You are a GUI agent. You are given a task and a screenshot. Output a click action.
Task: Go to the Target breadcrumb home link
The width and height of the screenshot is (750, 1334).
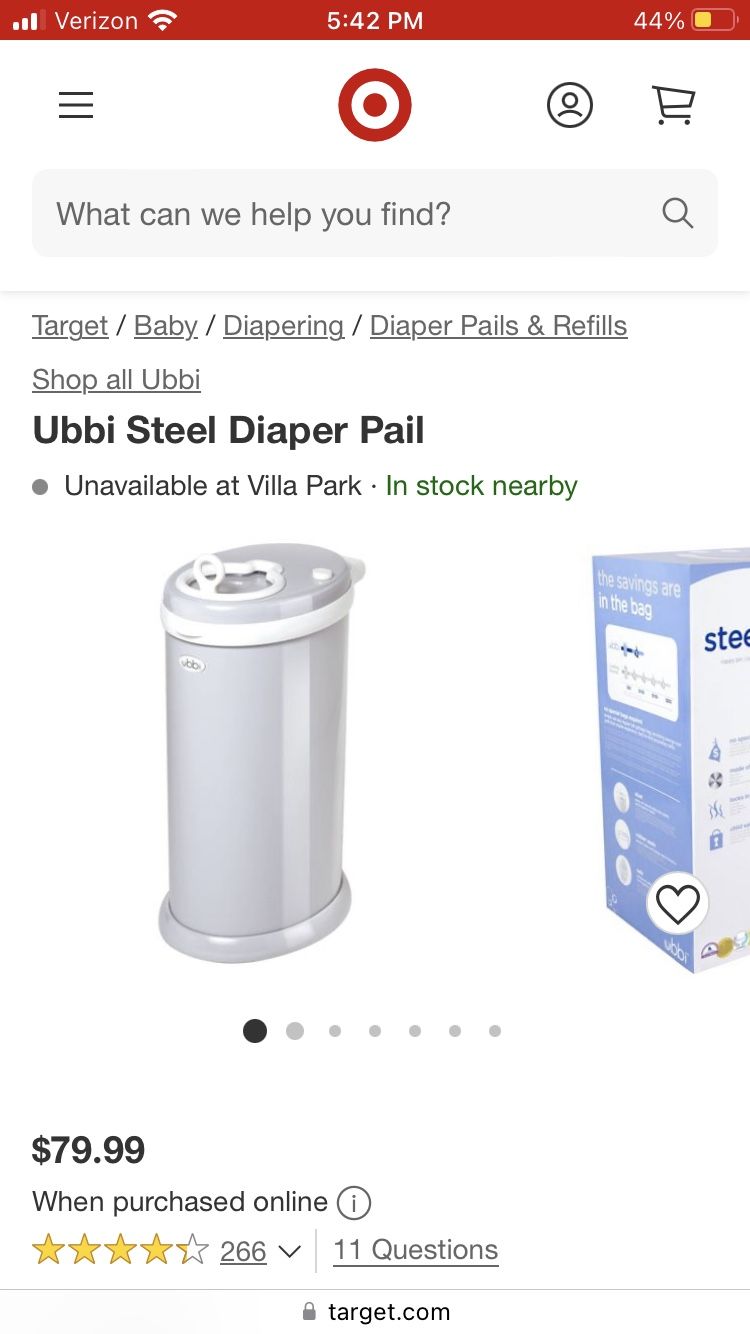click(70, 326)
